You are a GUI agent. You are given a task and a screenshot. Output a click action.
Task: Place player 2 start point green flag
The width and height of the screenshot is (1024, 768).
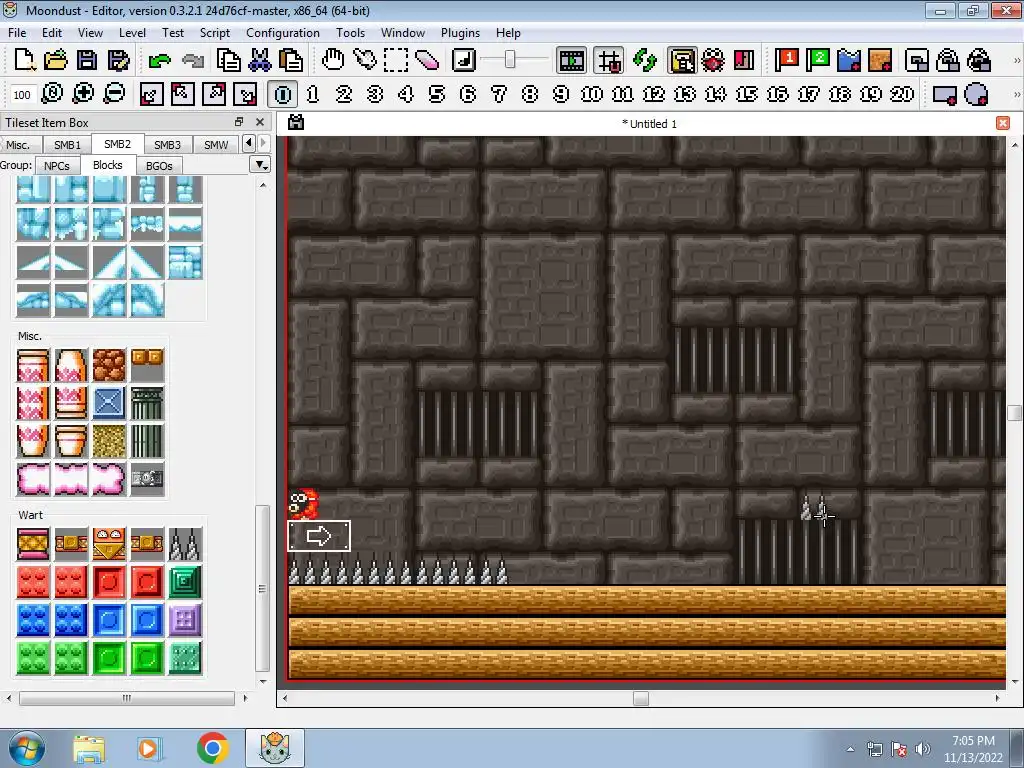[818, 60]
